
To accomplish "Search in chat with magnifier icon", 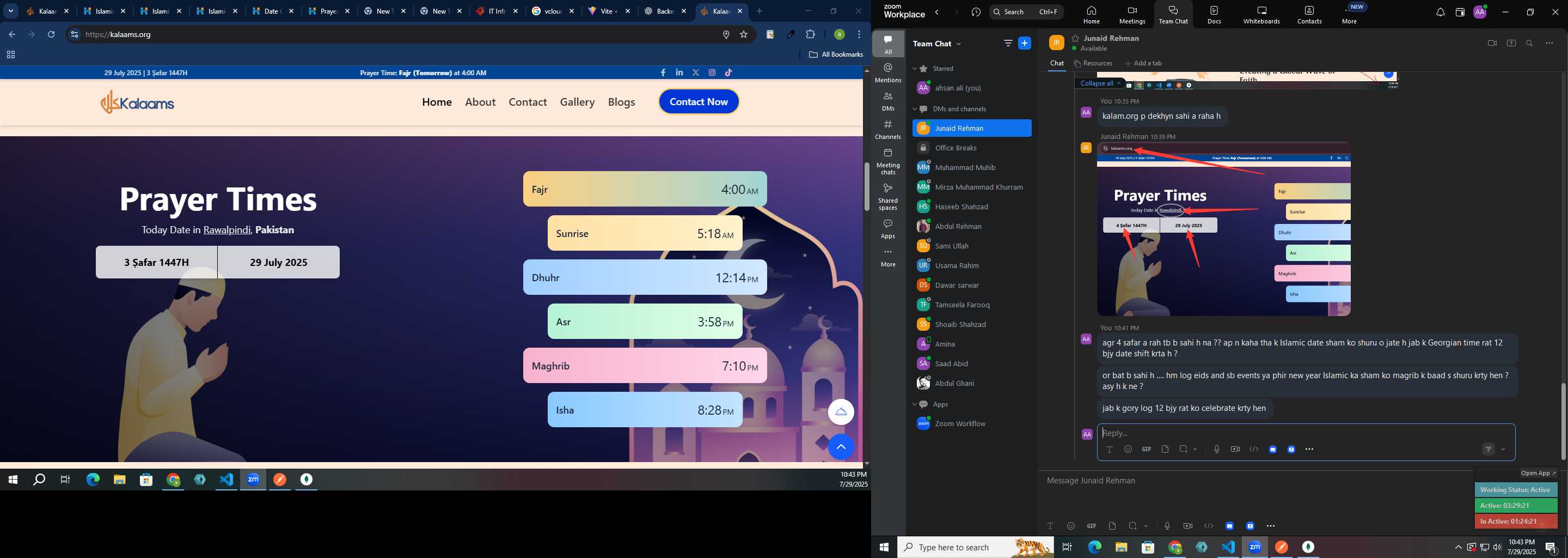I will [x=1530, y=43].
